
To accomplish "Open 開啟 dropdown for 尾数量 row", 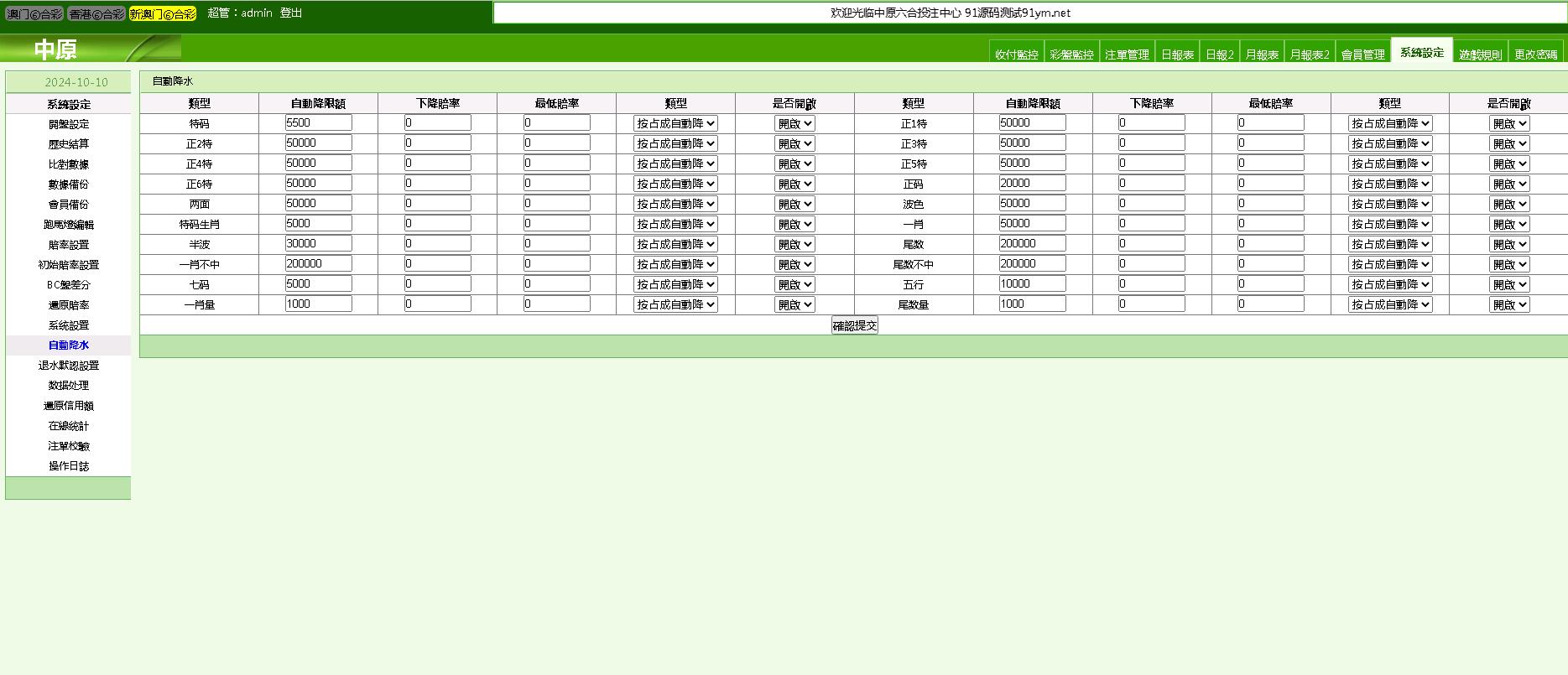I will click(x=1509, y=304).
